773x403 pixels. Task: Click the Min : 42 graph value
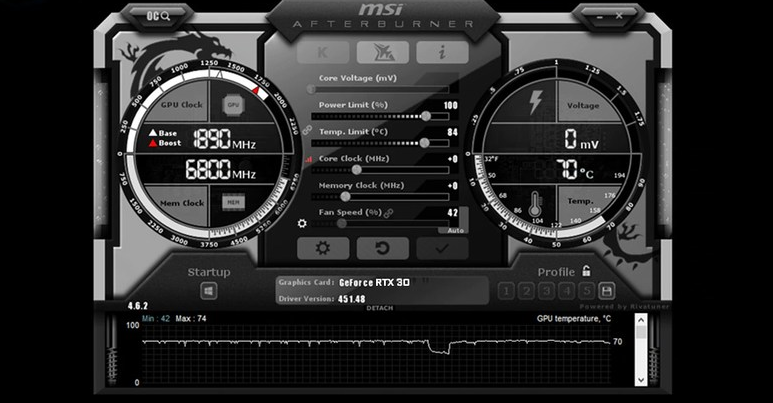(x=156, y=319)
